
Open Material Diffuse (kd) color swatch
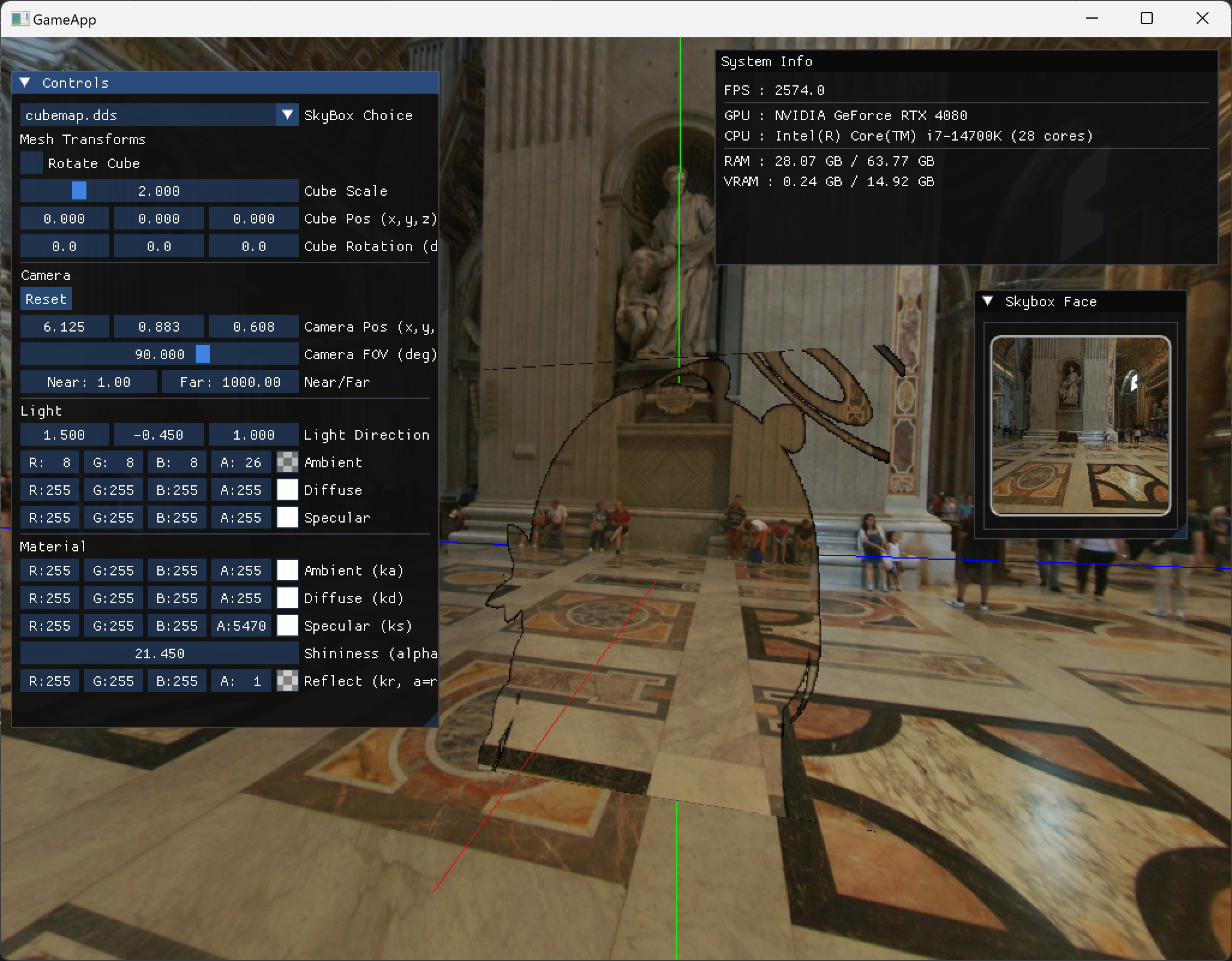pyautogui.click(x=287, y=598)
